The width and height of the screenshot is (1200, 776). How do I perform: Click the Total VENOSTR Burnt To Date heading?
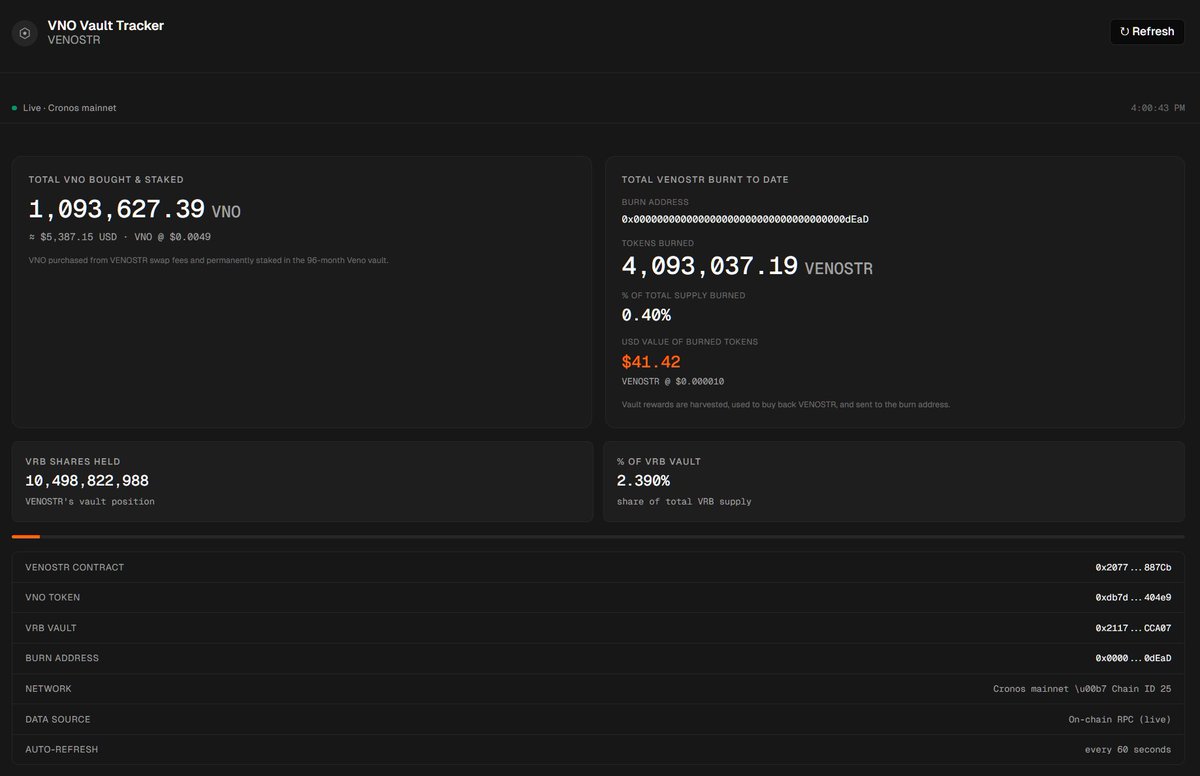pyautogui.click(x=705, y=180)
